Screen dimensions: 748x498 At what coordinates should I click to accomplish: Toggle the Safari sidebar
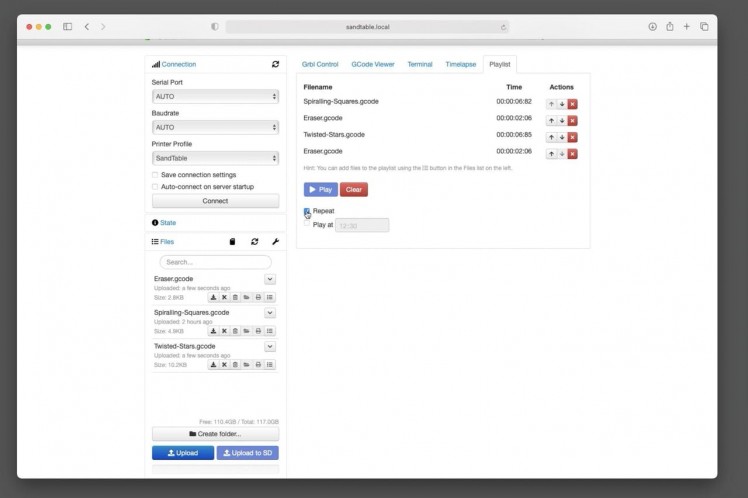tap(68, 27)
